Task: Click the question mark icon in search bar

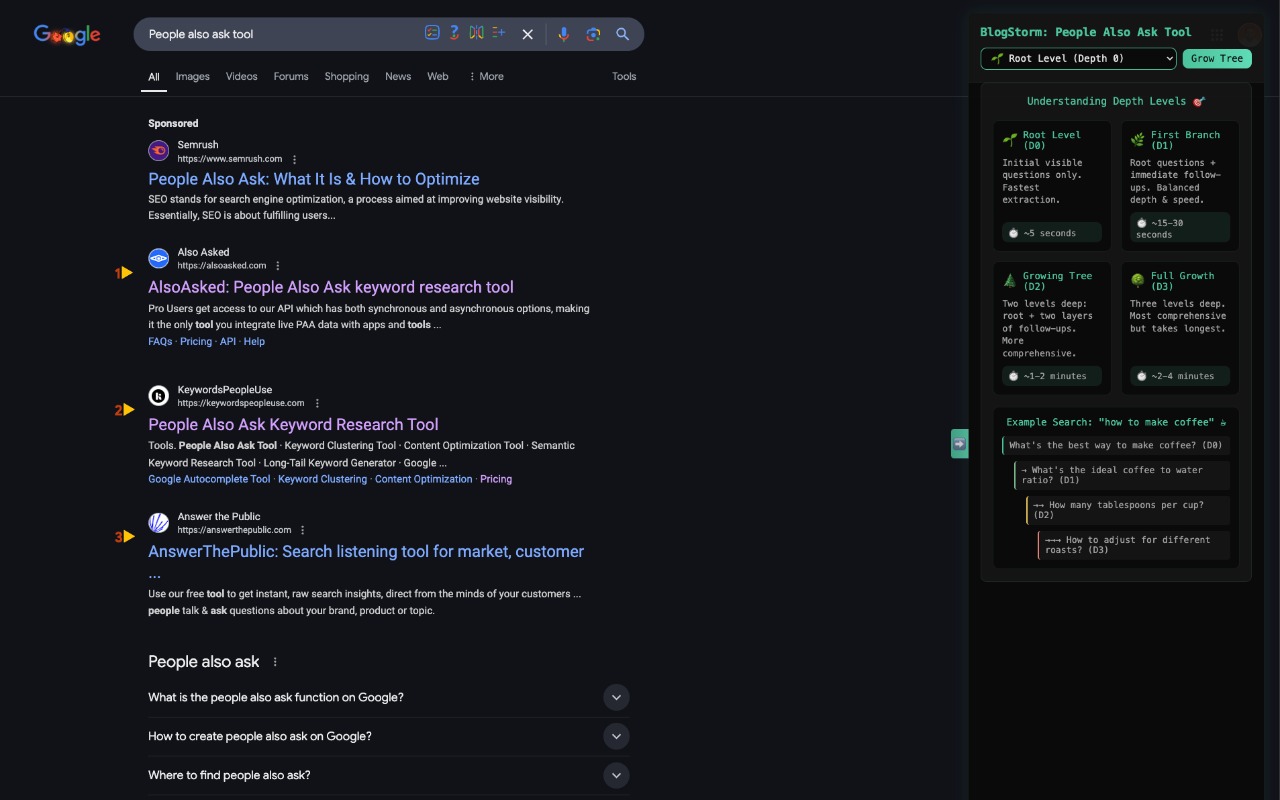Action: point(454,33)
